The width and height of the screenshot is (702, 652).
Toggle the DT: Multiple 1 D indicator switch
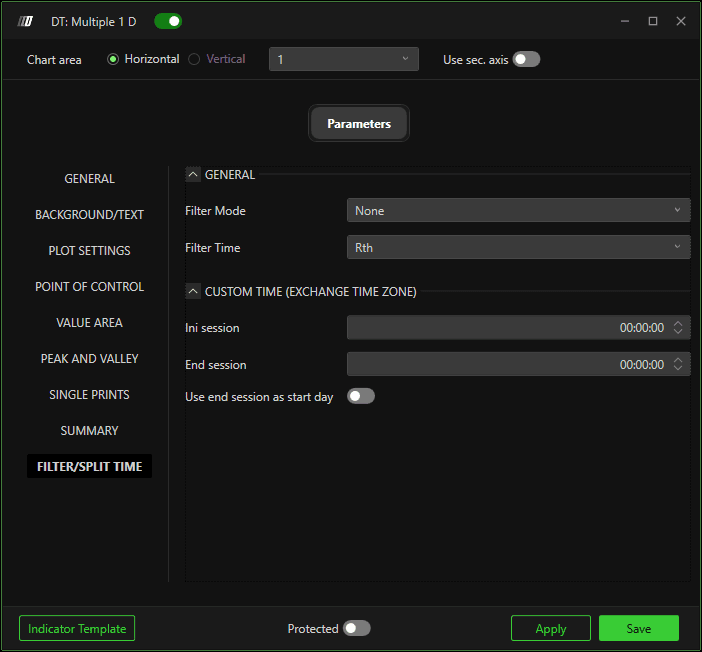click(x=168, y=21)
